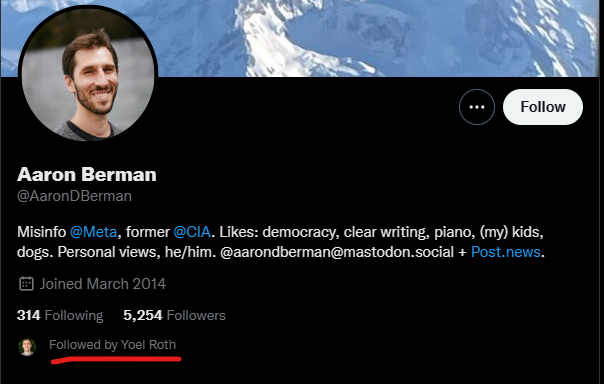The width and height of the screenshot is (604, 384).
Task: Open Aaron Berman's profile picture
Action: [88, 74]
